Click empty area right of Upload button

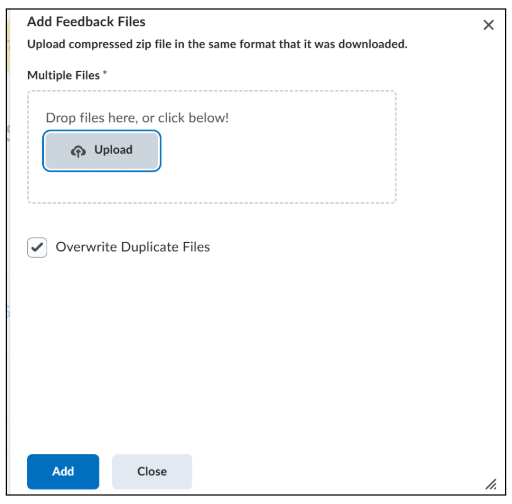(x=277, y=151)
